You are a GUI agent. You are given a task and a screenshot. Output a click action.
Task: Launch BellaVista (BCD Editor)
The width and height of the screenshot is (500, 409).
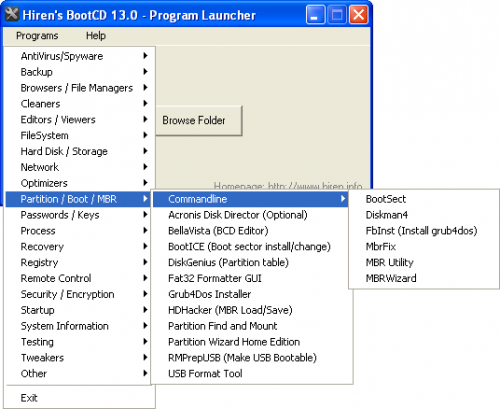252,231
